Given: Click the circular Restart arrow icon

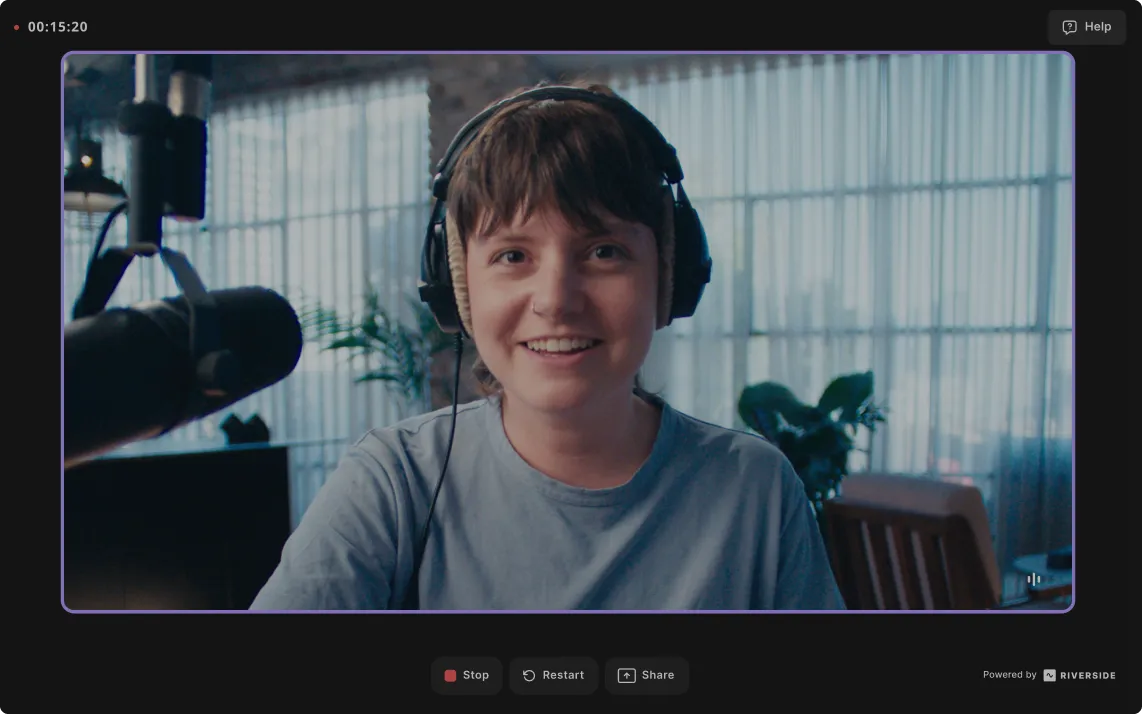Looking at the screenshot, I should pyautogui.click(x=527, y=675).
